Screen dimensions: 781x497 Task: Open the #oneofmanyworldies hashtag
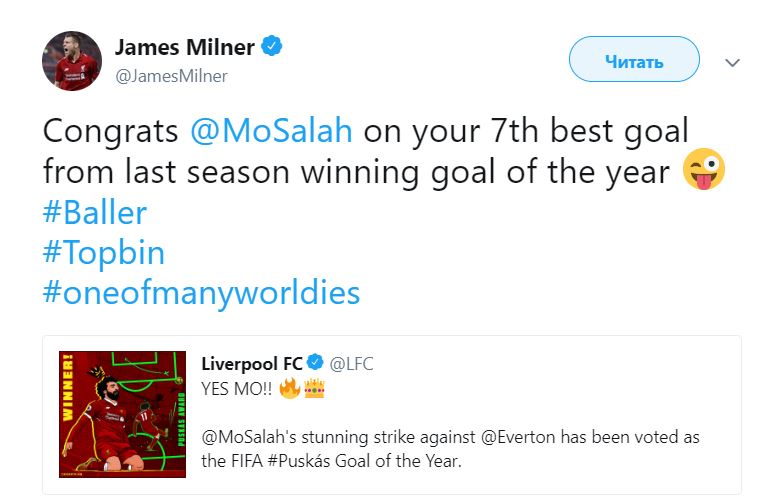click(201, 293)
